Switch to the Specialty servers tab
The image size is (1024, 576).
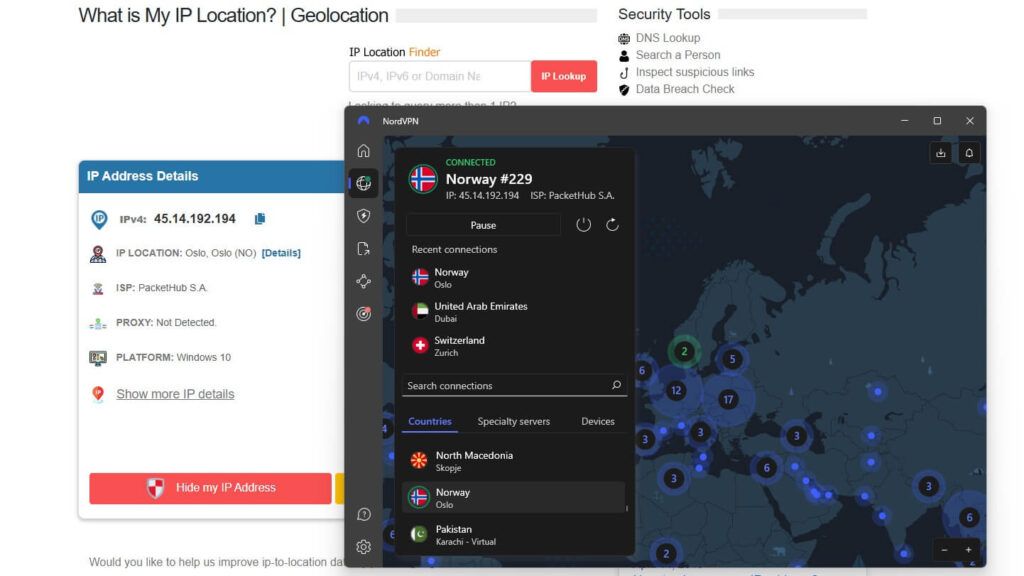(x=513, y=421)
